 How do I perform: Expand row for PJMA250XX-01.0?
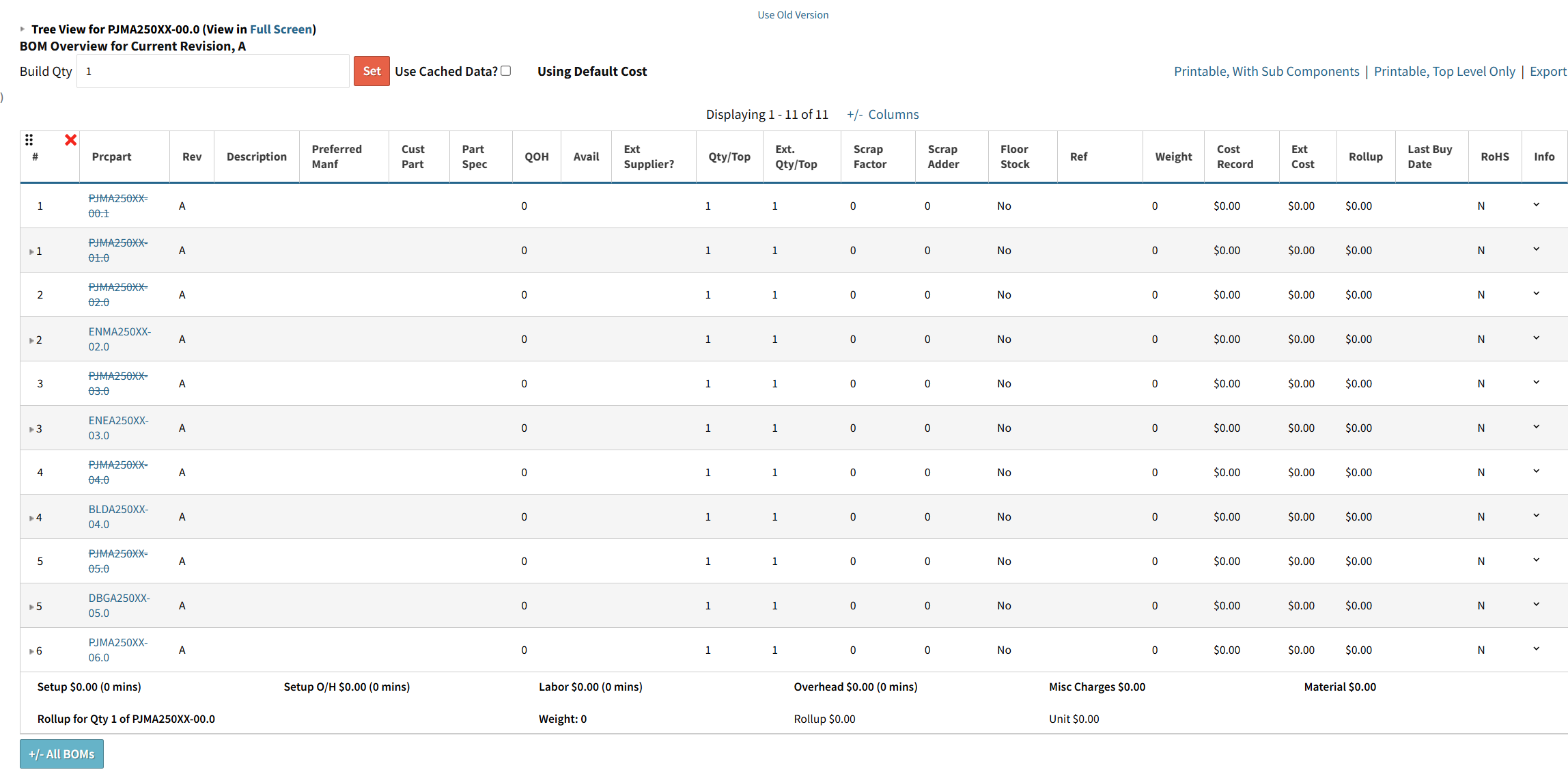pyautogui.click(x=31, y=251)
